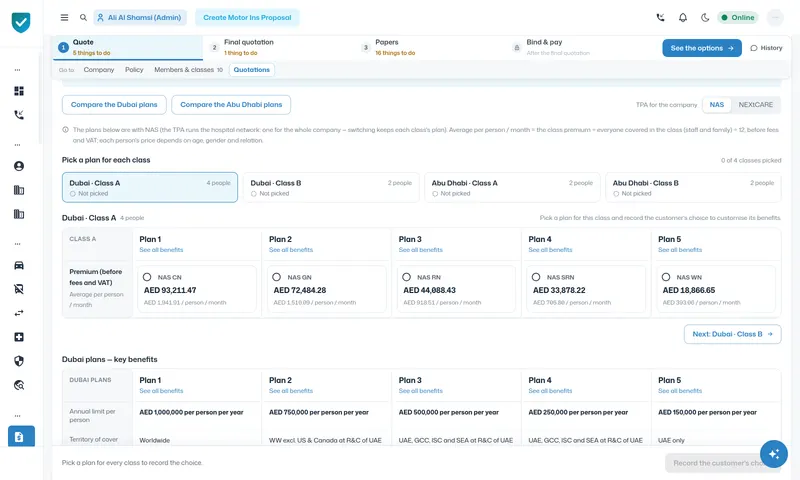Viewport: 800px width, 480px height.
Task: Open the document invoice icon in sidebar
Action: click(21, 437)
